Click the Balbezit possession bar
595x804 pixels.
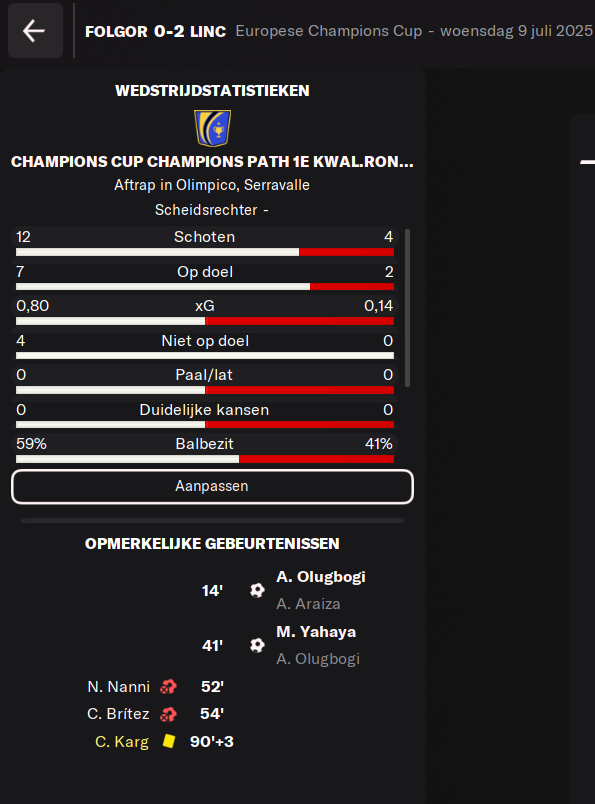pos(205,459)
